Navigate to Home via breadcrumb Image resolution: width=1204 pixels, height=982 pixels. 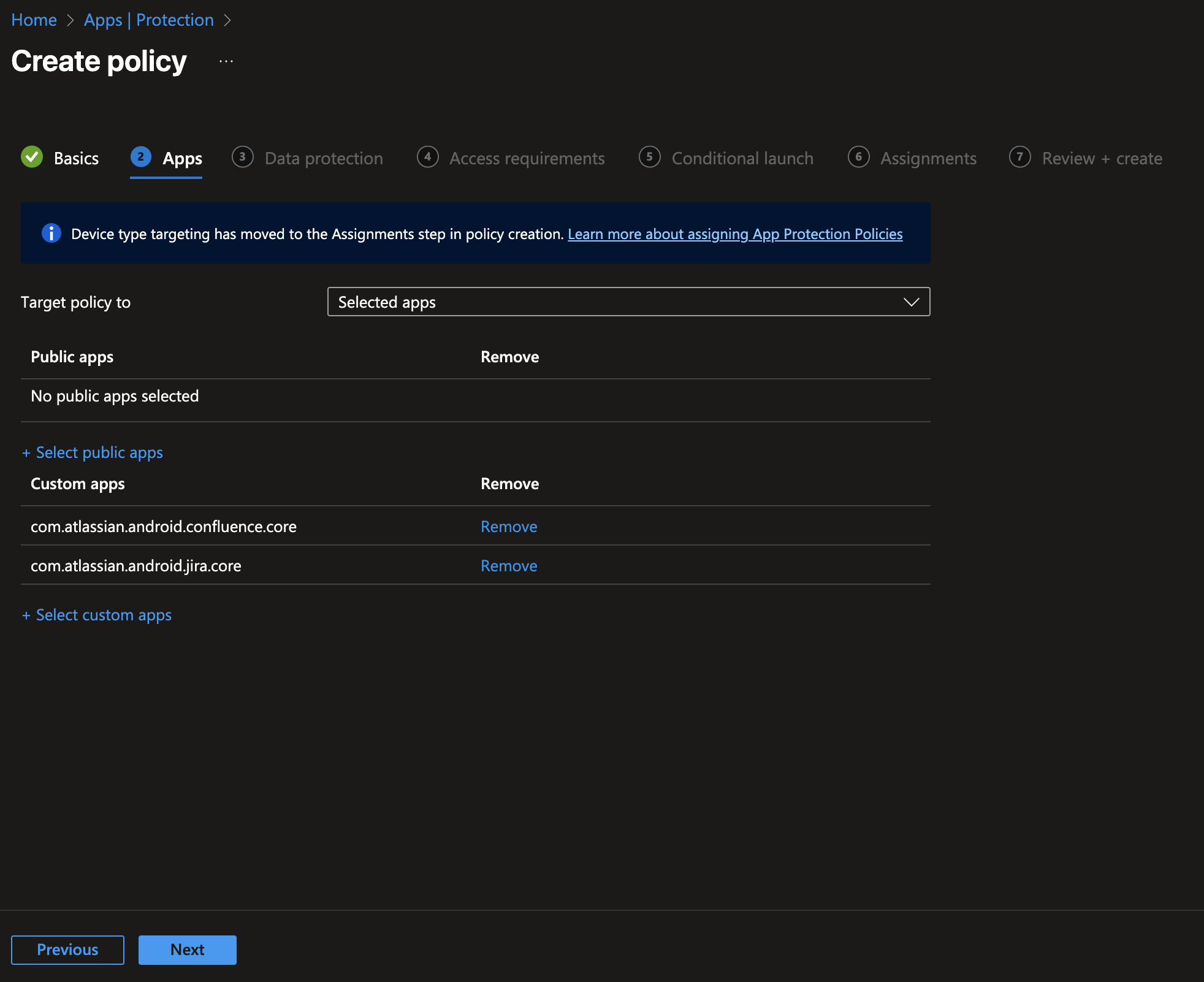point(34,19)
